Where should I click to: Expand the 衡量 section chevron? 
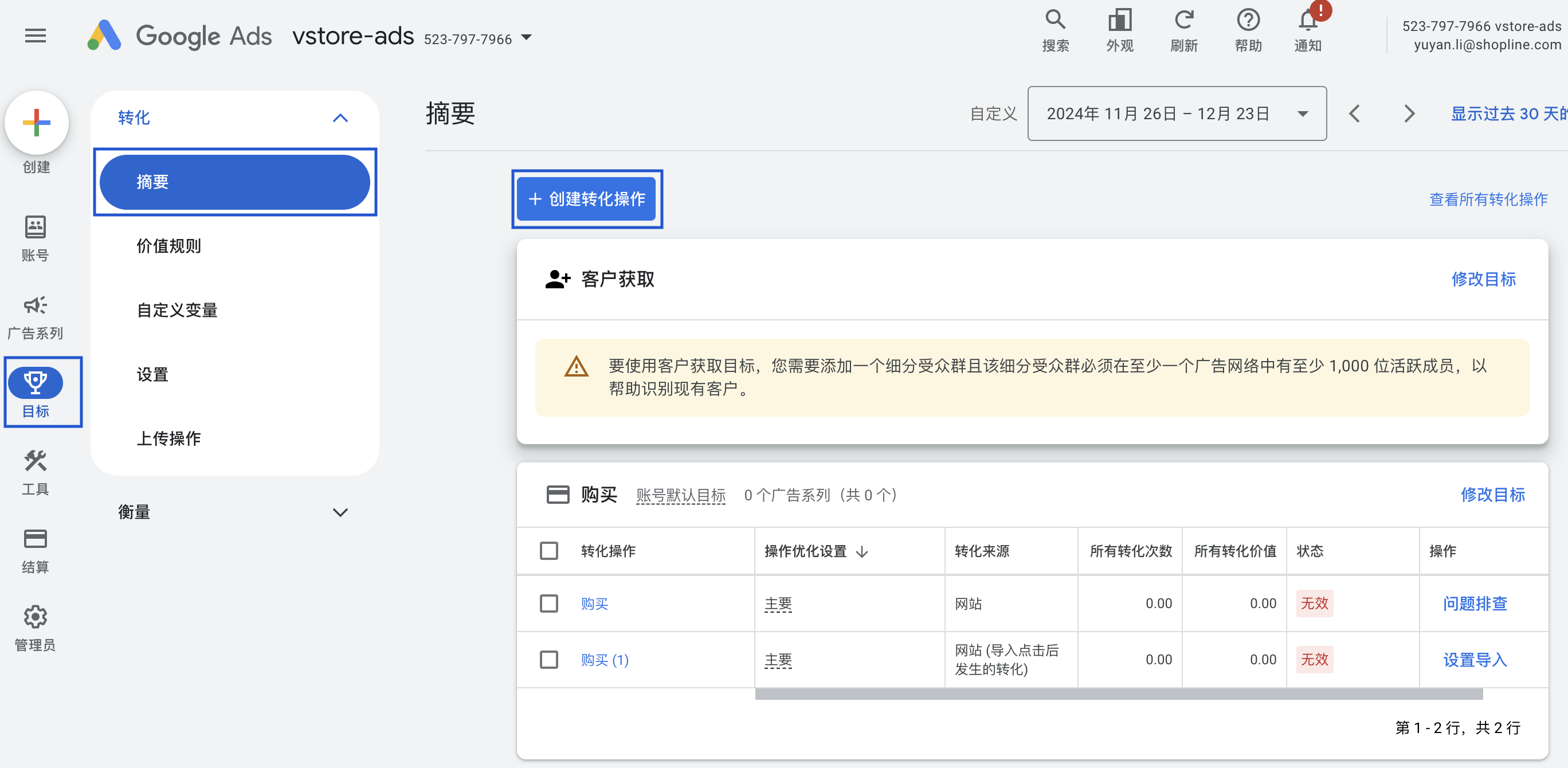(x=340, y=512)
